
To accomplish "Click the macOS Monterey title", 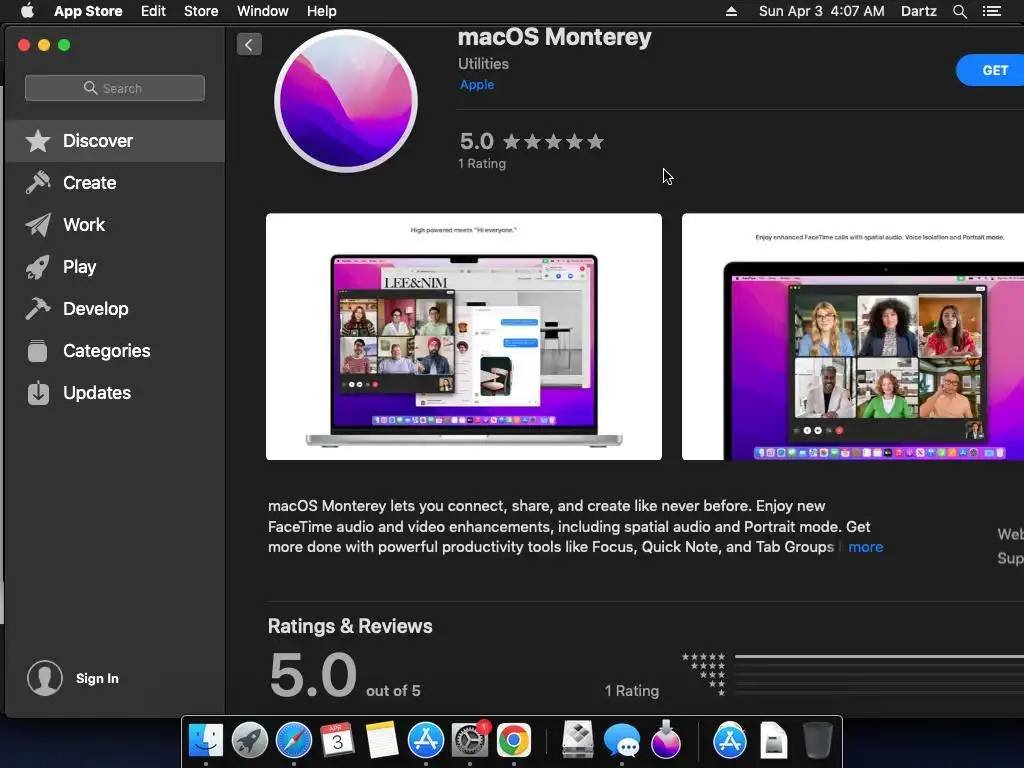I will coord(554,37).
